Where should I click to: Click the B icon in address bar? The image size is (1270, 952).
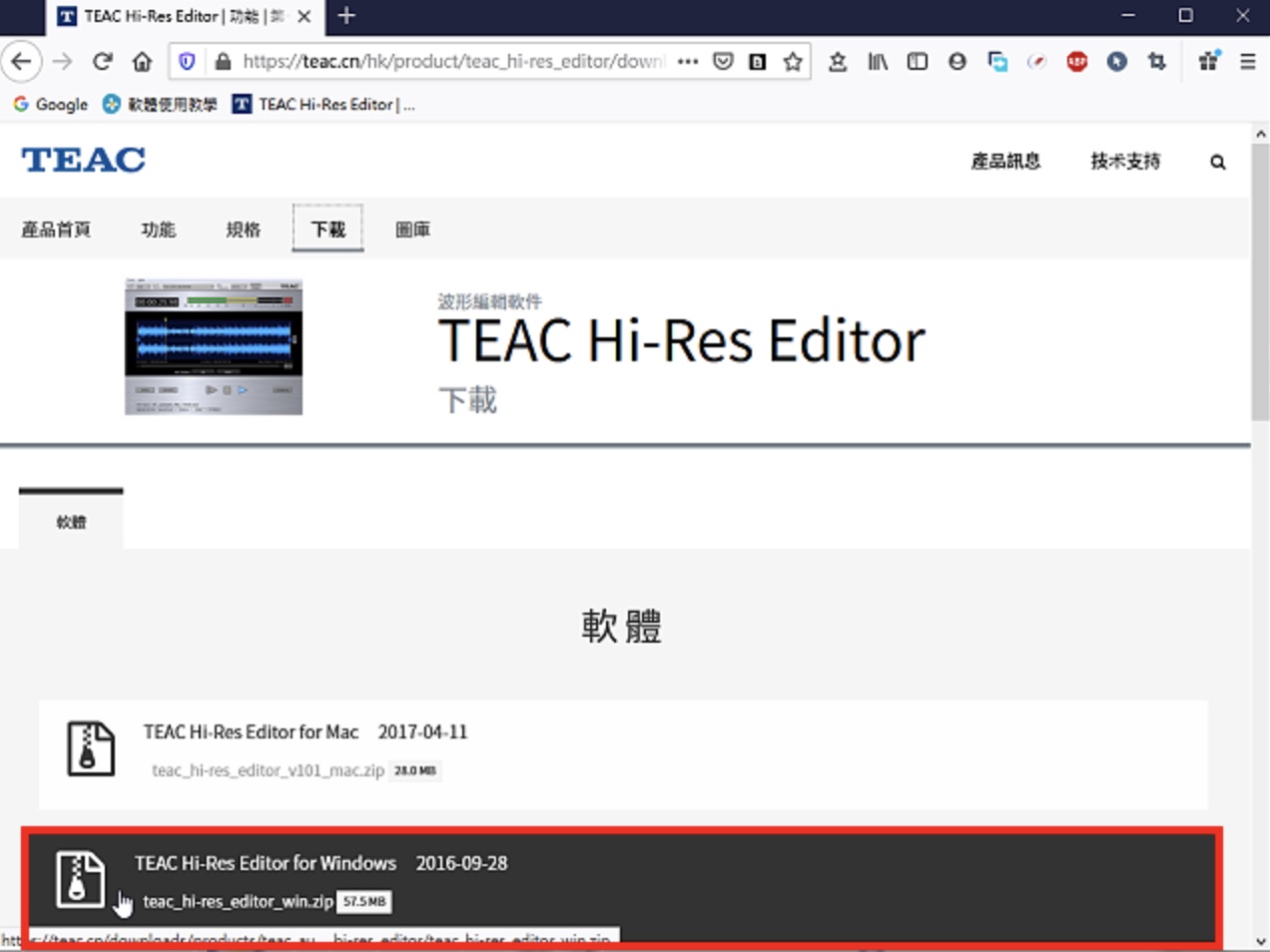pyautogui.click(x=758, y=62)
